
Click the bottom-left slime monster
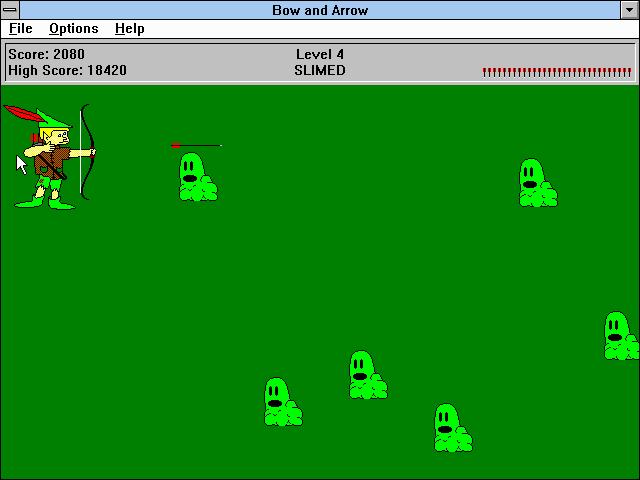[x=283, y=402]
